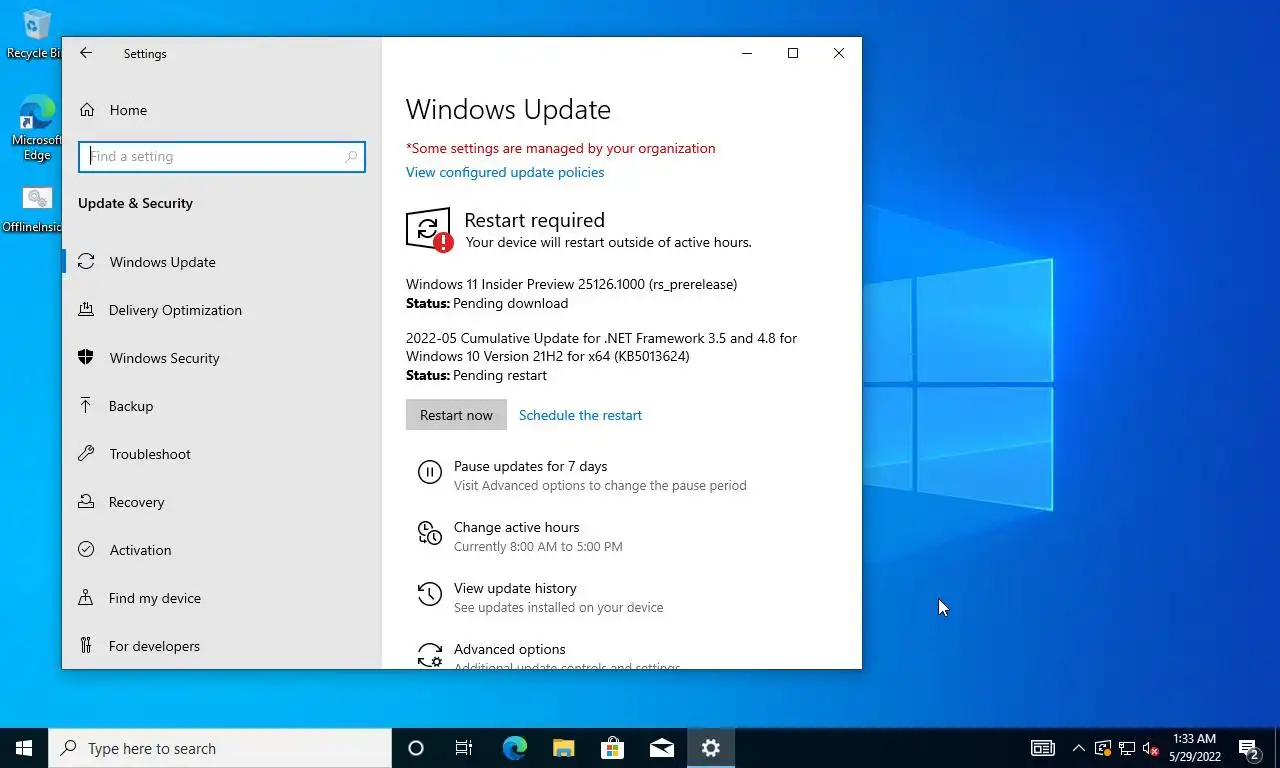Screen dimensions: 1280x768
Task: Launch Microsoft Edge from taskbar
Action: coord(514,748)
